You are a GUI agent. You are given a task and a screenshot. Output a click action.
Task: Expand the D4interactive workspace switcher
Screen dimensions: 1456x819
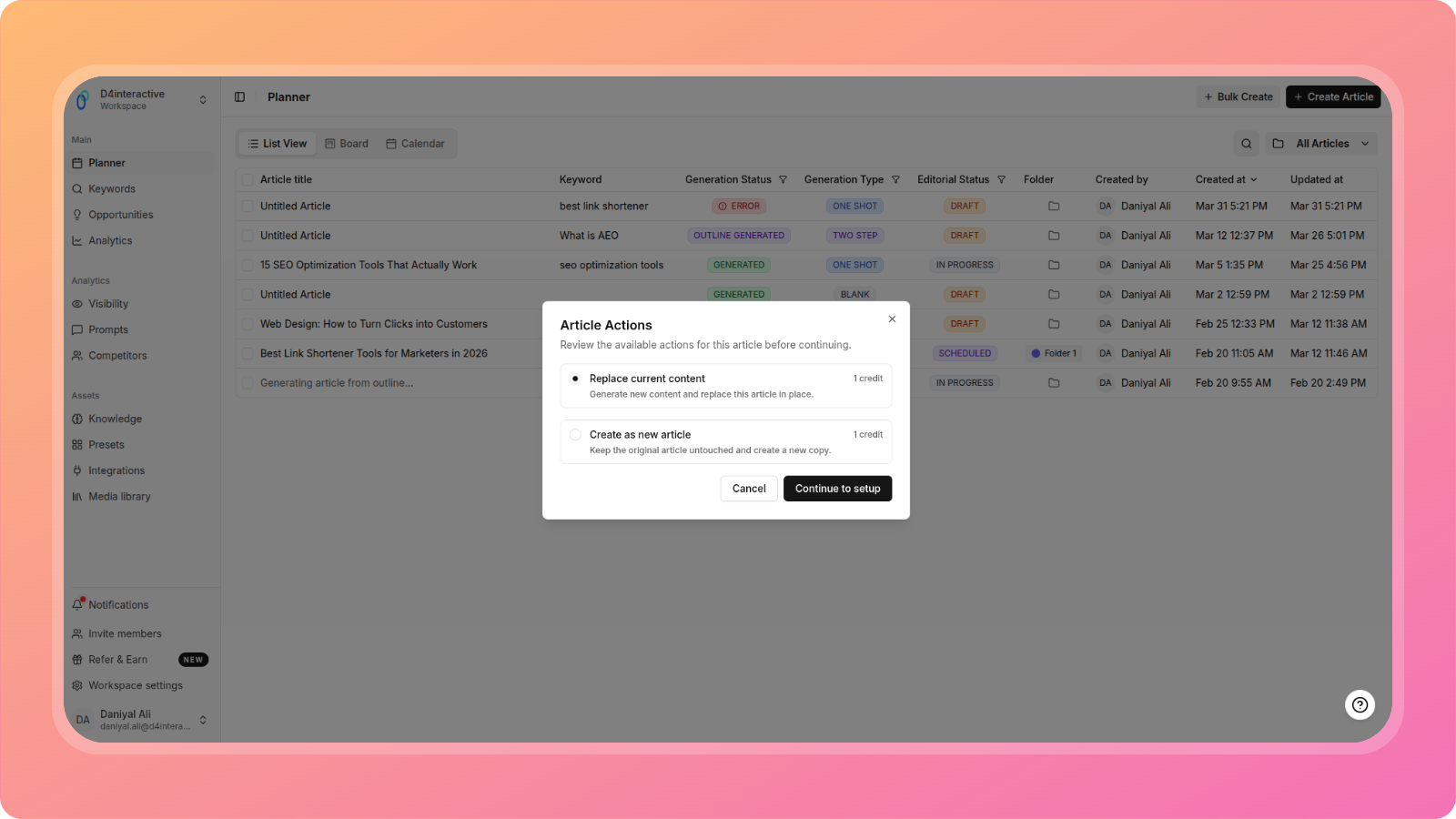click(x=202, y=100)
